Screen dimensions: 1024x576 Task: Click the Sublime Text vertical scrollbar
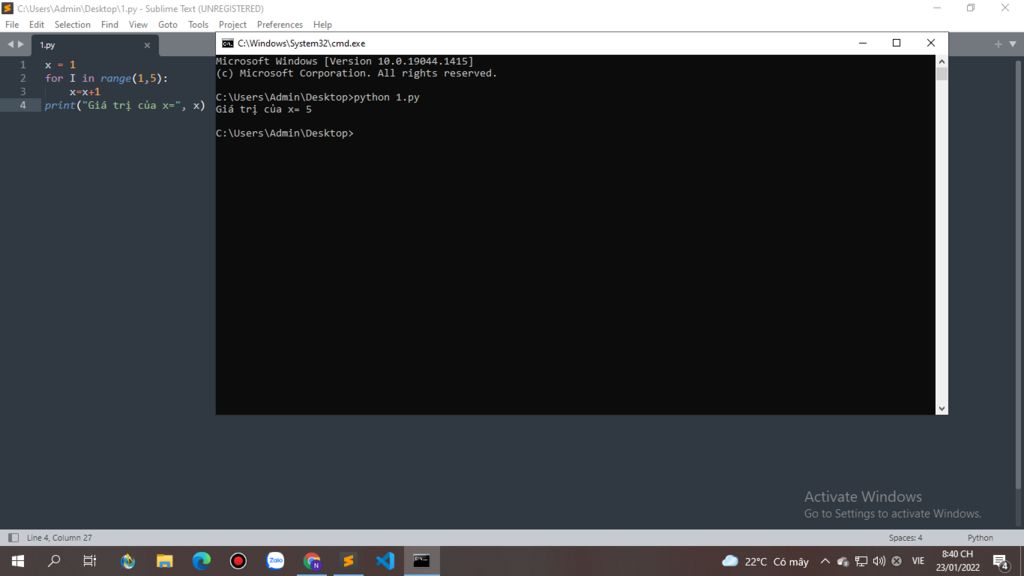click(x=1017, y=274)
